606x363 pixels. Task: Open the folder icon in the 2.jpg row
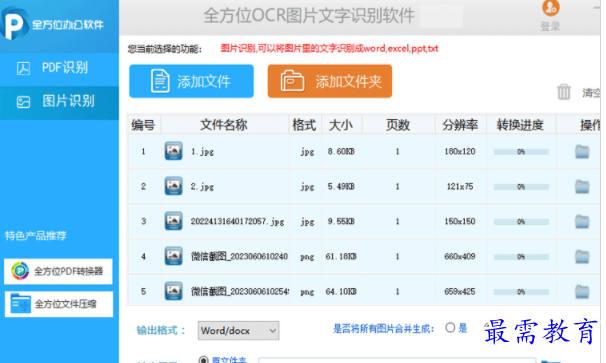(582, 187)
